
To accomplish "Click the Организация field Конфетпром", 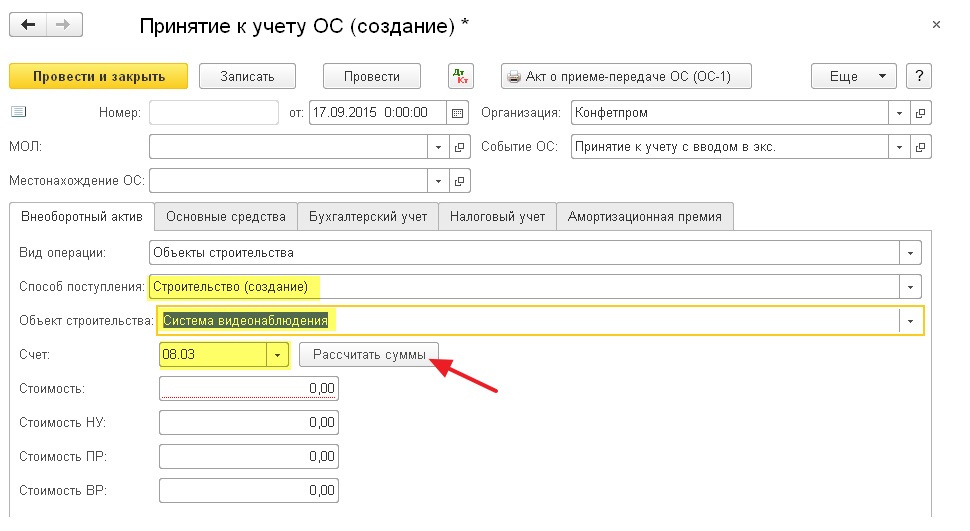I will (x=730, y=113).
